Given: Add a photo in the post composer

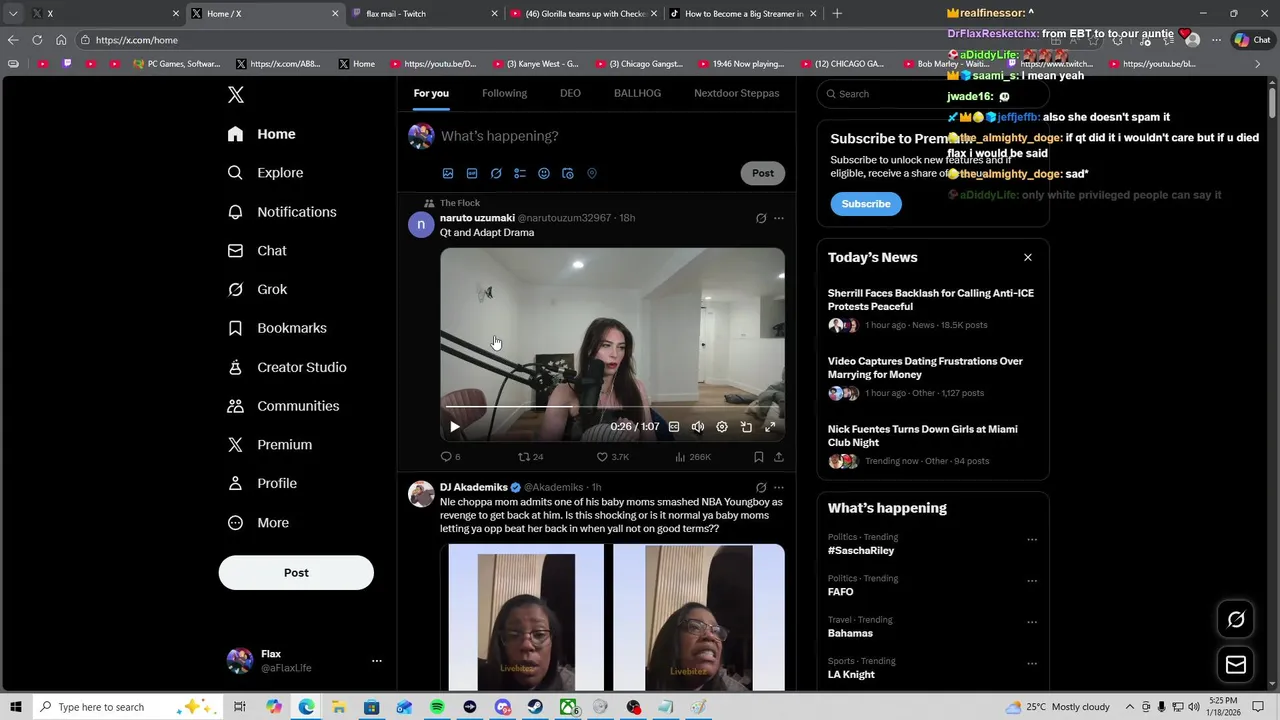Looking at the screenshot, I should click(448, 173).
